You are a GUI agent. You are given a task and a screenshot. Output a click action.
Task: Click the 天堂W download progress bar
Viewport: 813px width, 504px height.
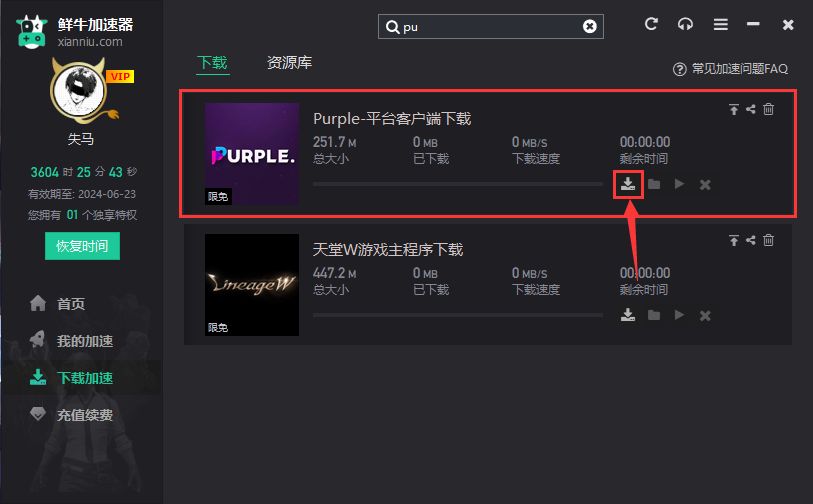[x=458, y=315]
